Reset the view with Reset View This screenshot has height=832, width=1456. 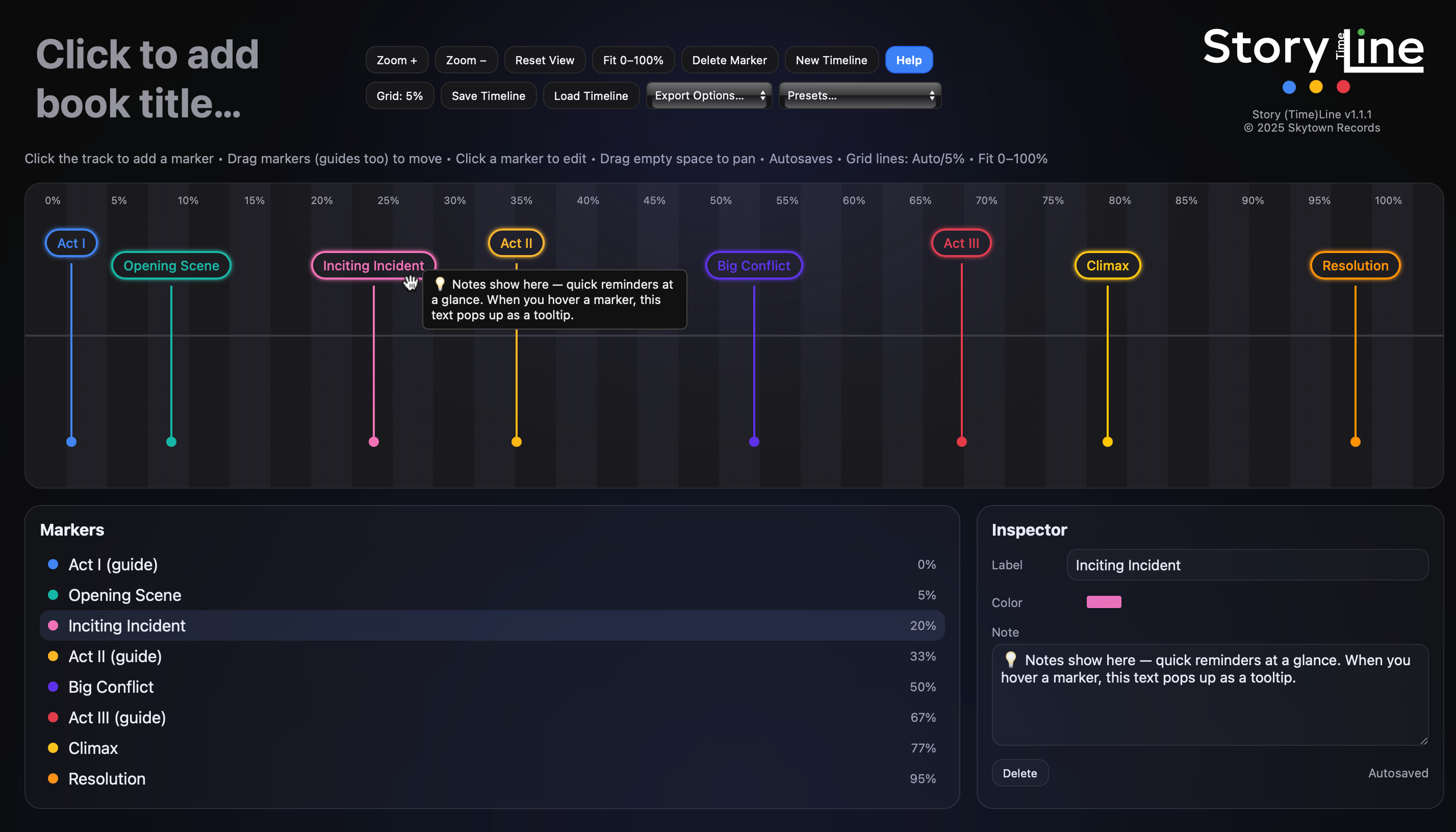[544, 59]
